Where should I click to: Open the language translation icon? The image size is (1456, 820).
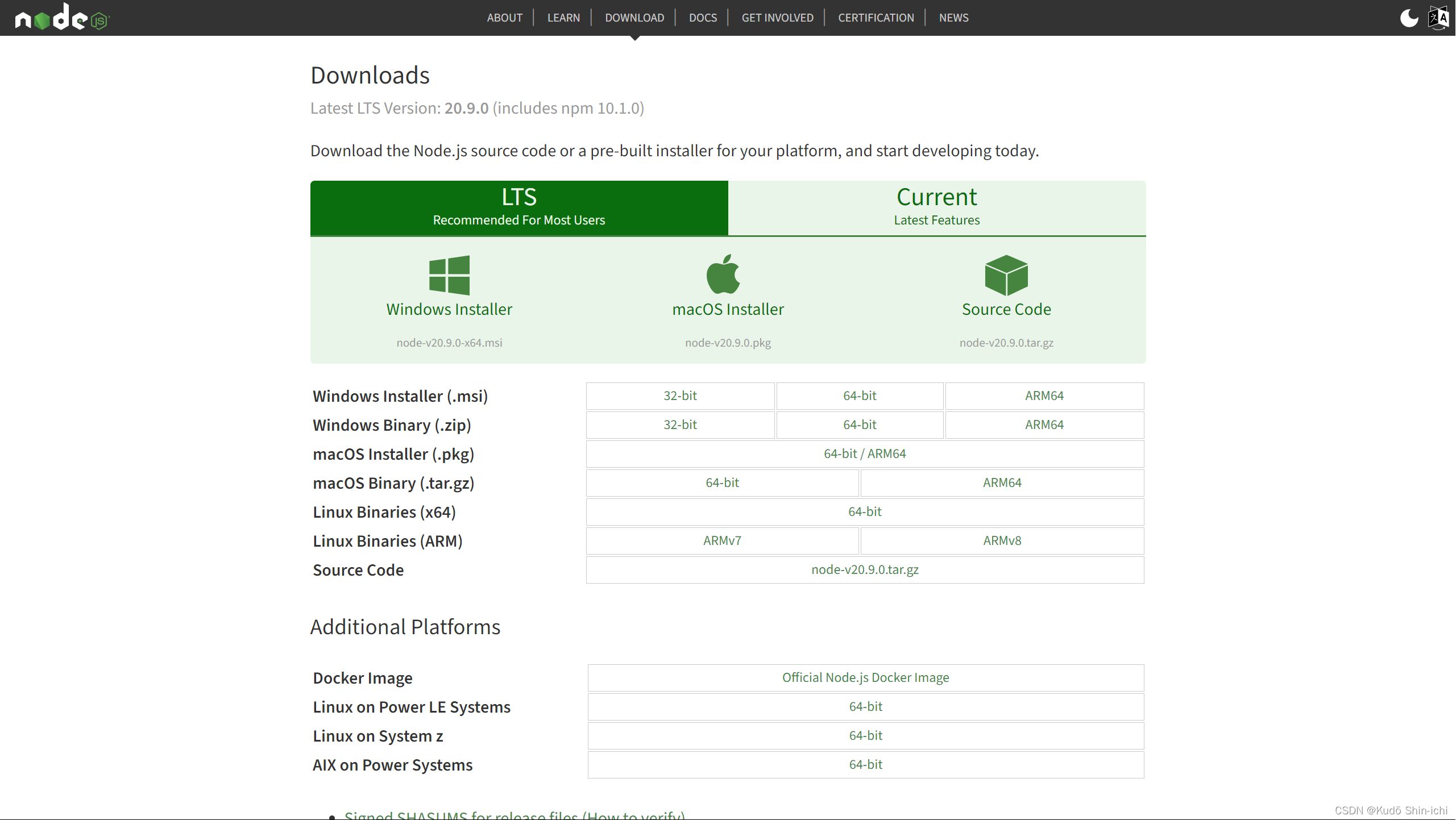(1438, 18)
